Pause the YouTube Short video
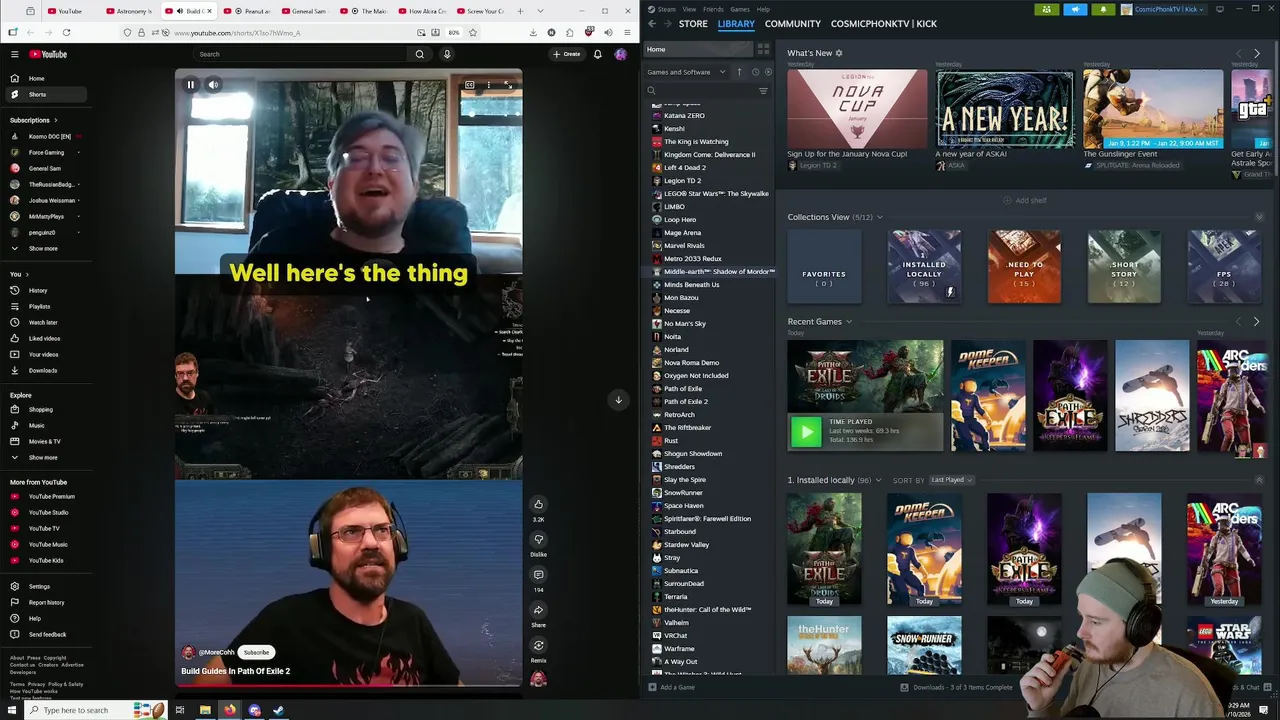1280x720 pixels. point(190,85)
